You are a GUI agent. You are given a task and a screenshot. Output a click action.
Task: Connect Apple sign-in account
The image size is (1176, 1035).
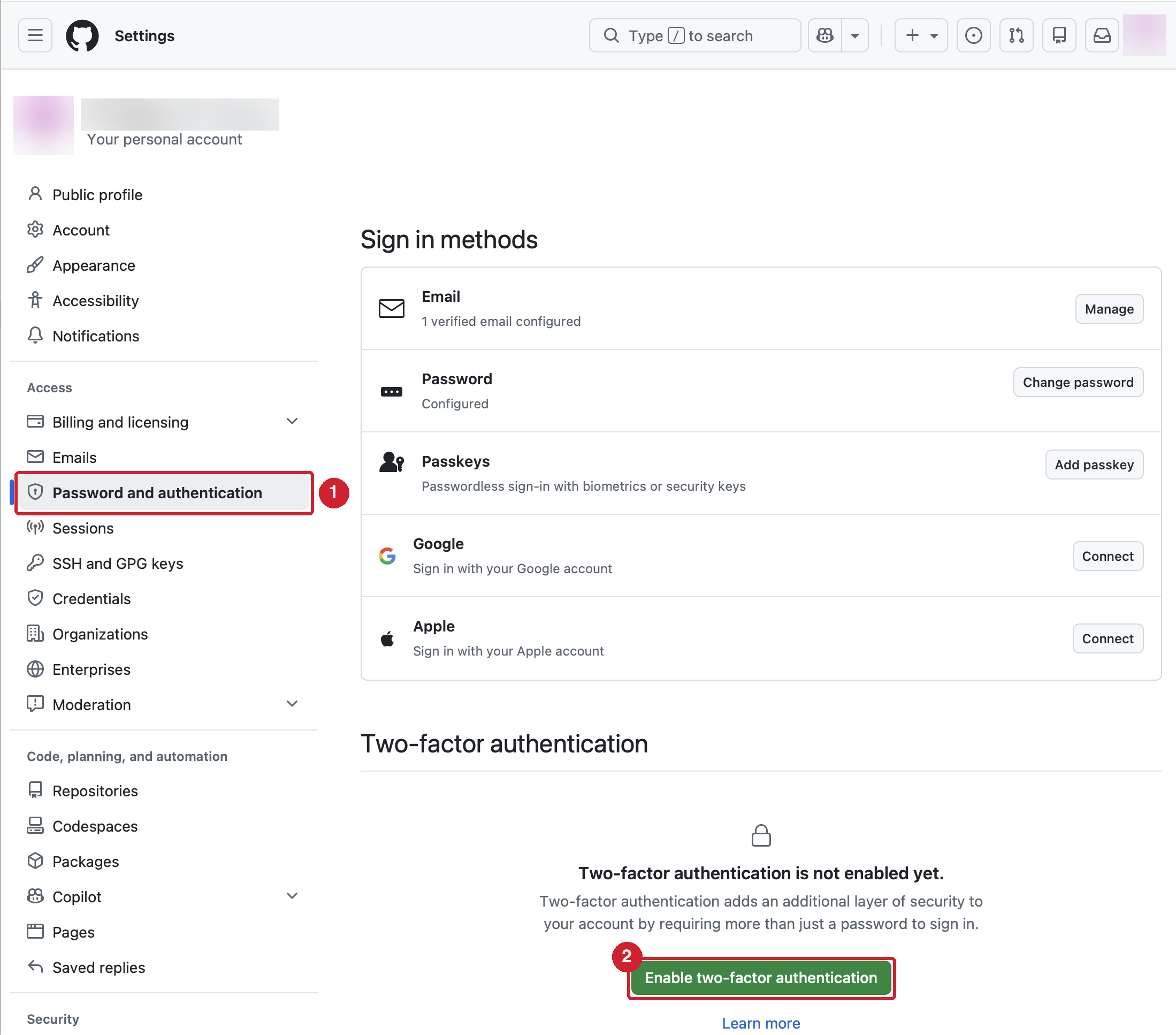click(x=1108, y=638)
